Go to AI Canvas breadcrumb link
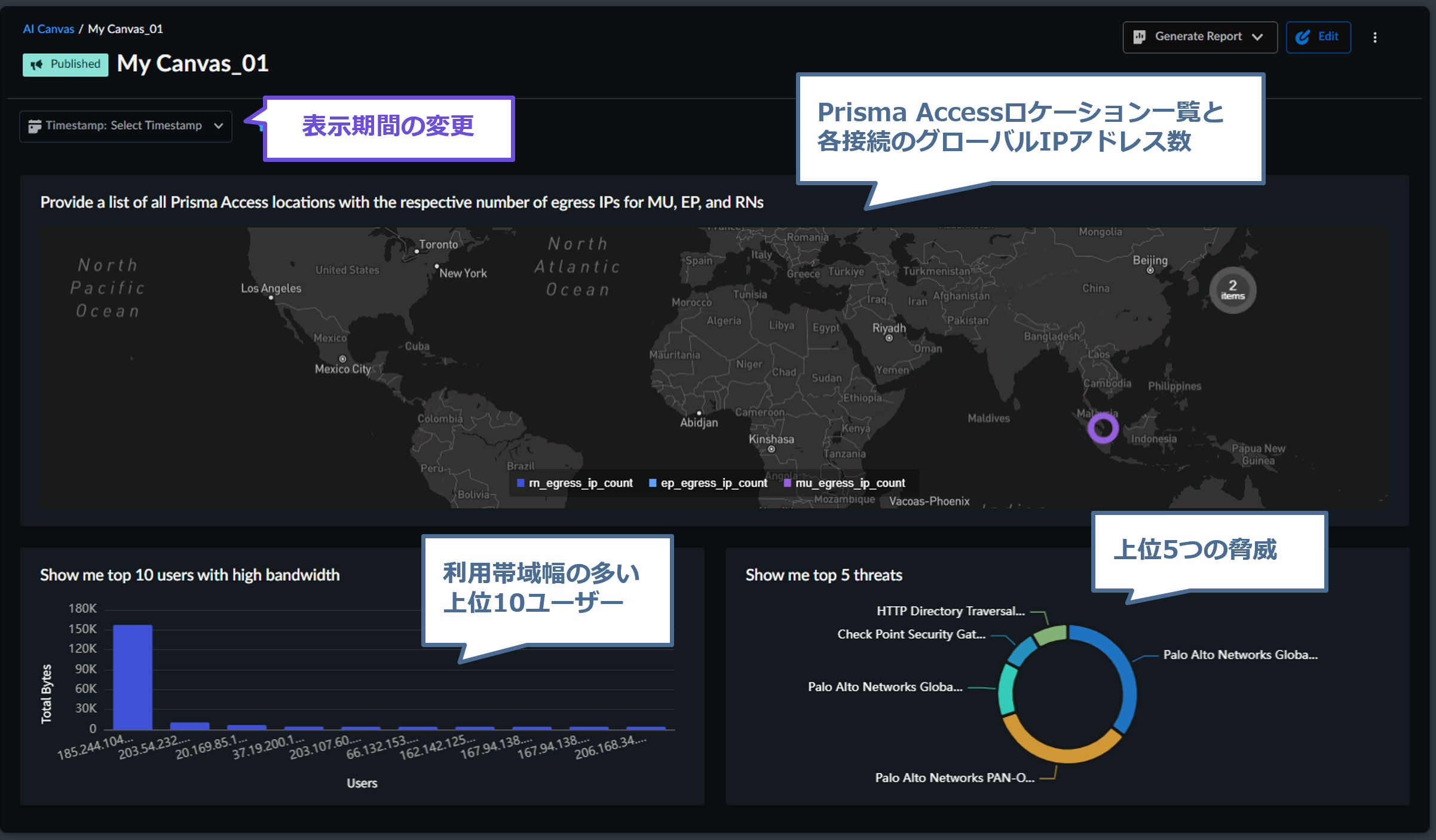Screen dimensions: 1436x840 [x=48, y=29]
